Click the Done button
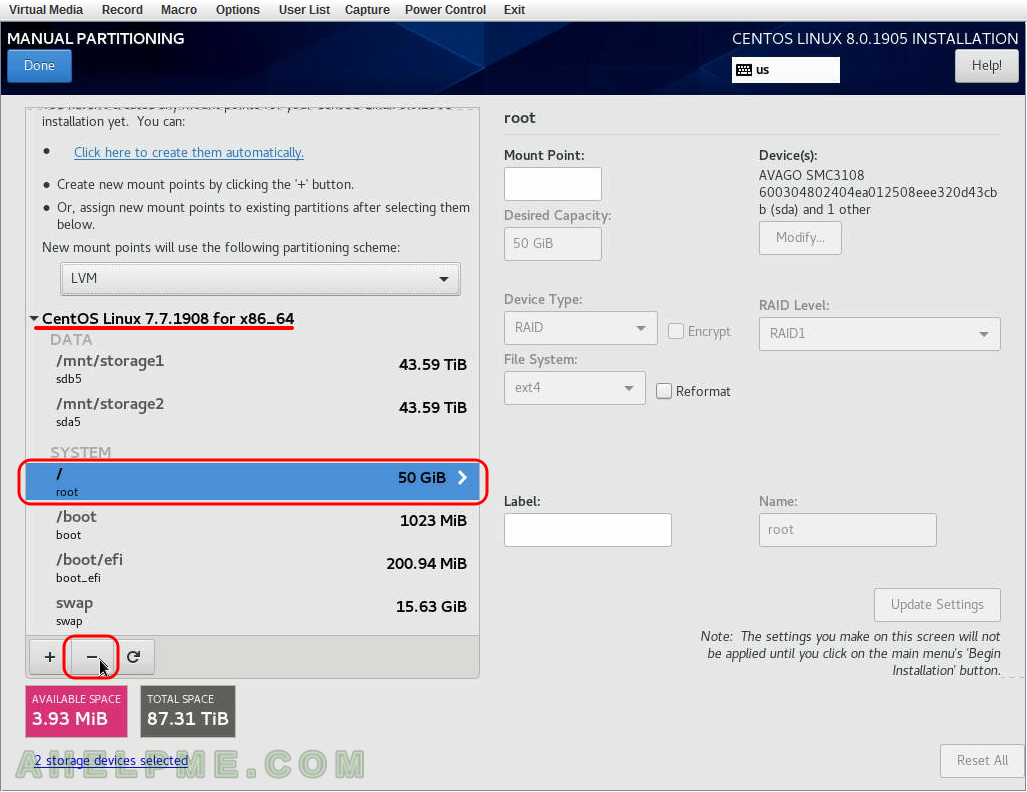Image resolution: width=1027 pixels, height=792 pixels. 39,66
